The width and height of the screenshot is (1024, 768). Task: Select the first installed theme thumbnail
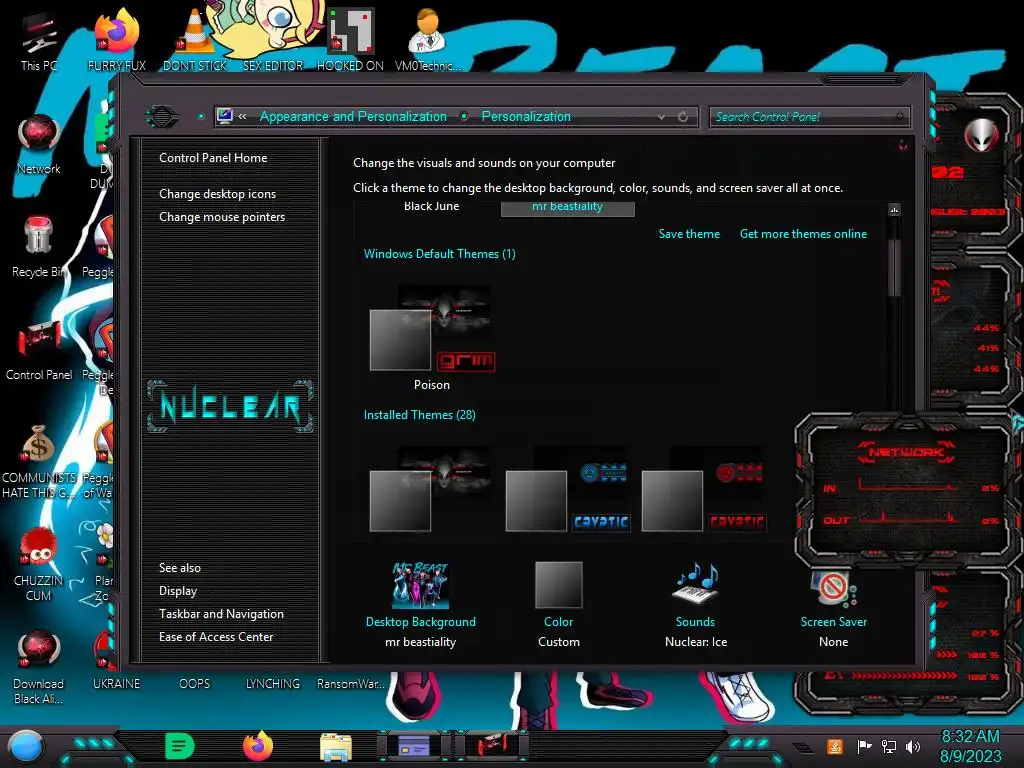432,489
